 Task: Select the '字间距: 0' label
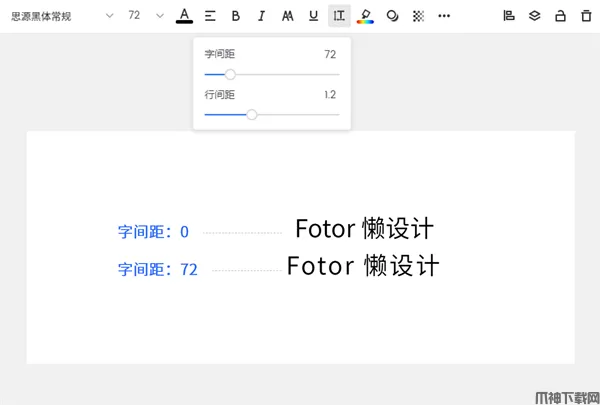click(x=153, y=232)
